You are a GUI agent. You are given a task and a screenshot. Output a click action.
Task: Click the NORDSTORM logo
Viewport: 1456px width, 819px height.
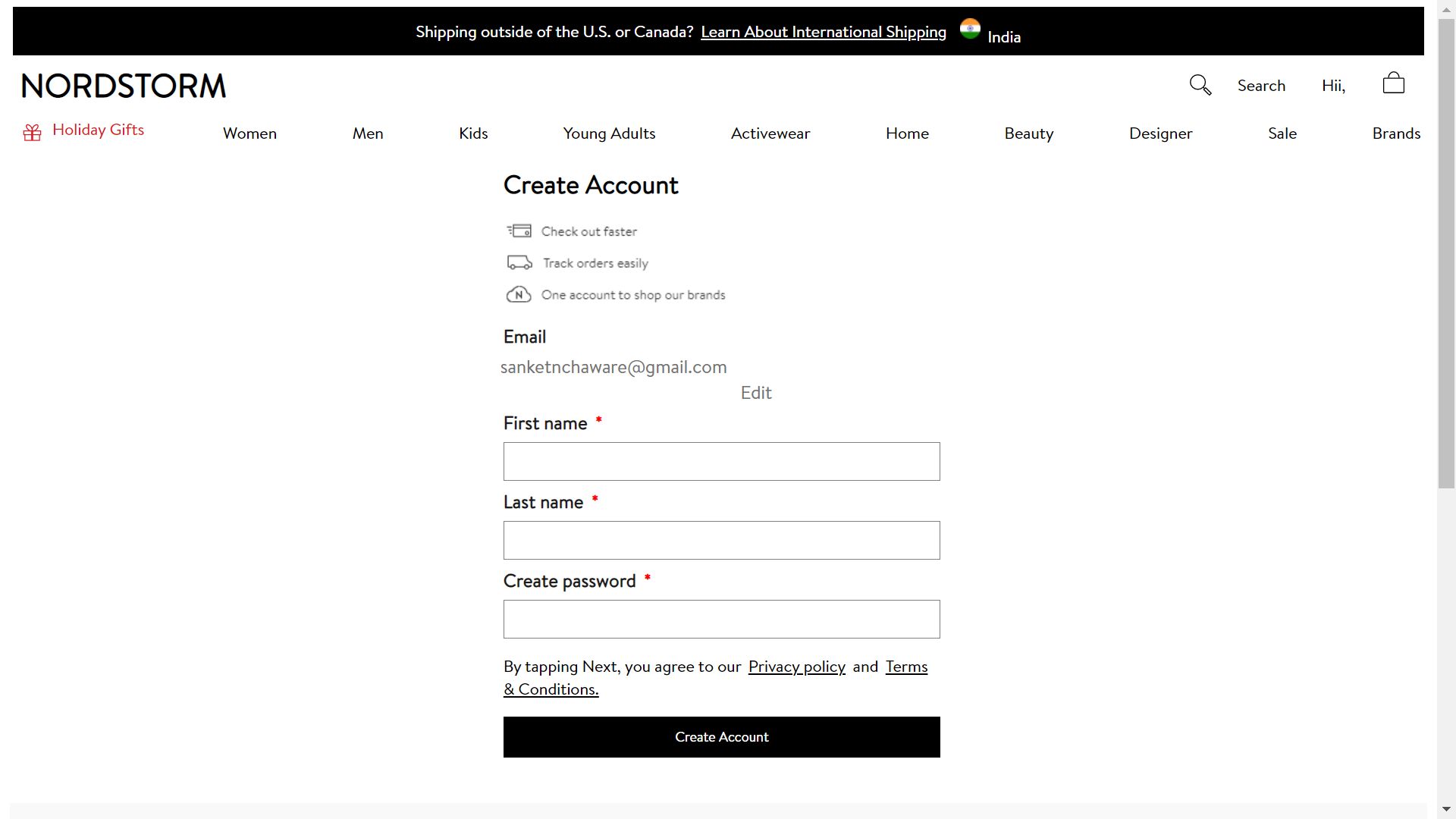123,85
